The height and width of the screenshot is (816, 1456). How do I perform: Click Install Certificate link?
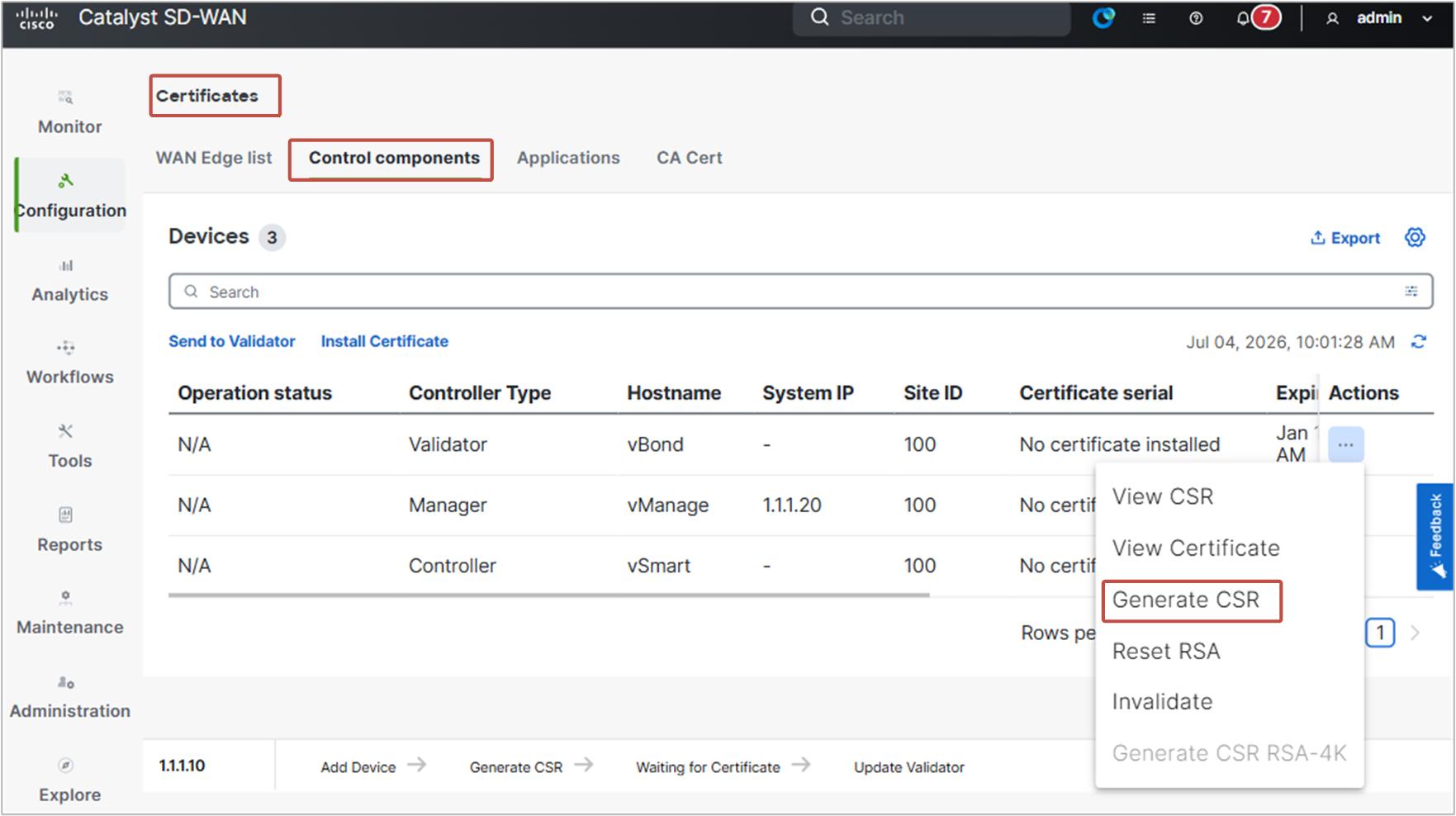[384, 341]
